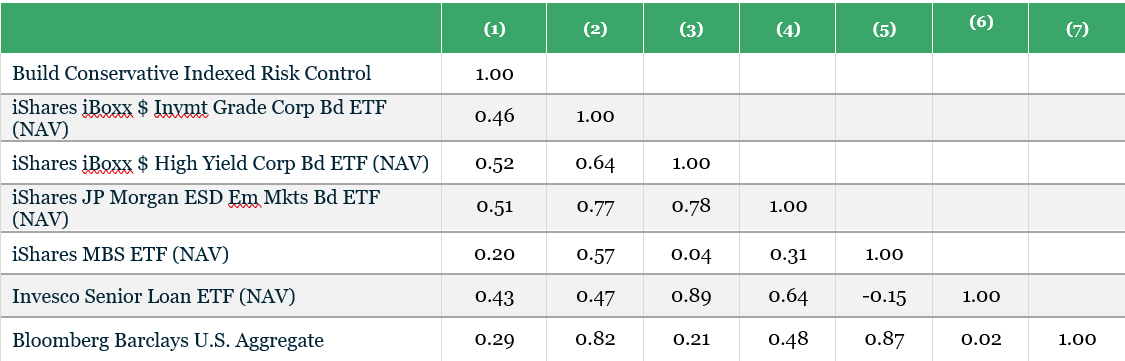Select the 0.46 cell under column (1)
The height and width of the screenshot is (361, 1125).
tap(494, 115)
